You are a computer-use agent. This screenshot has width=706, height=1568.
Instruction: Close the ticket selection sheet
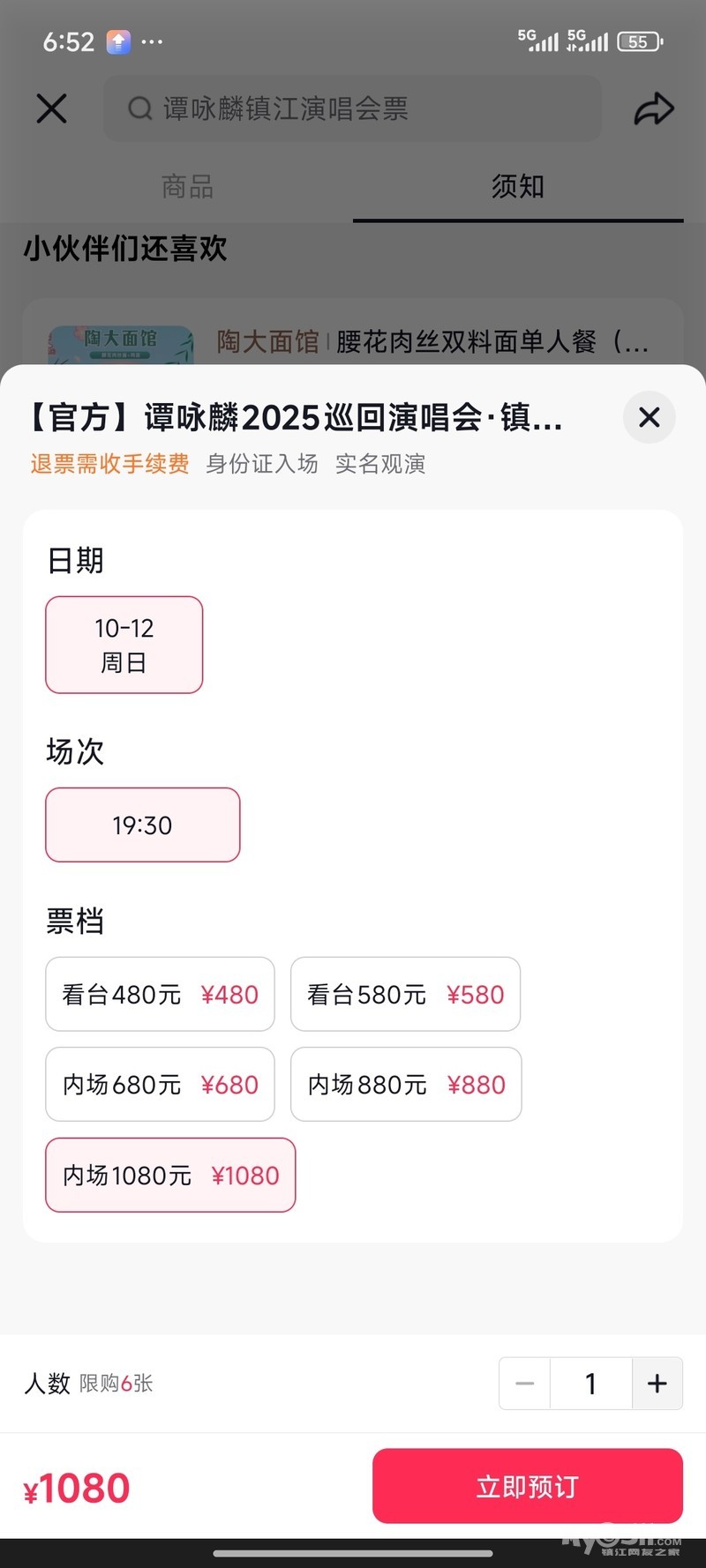point(650,417)
